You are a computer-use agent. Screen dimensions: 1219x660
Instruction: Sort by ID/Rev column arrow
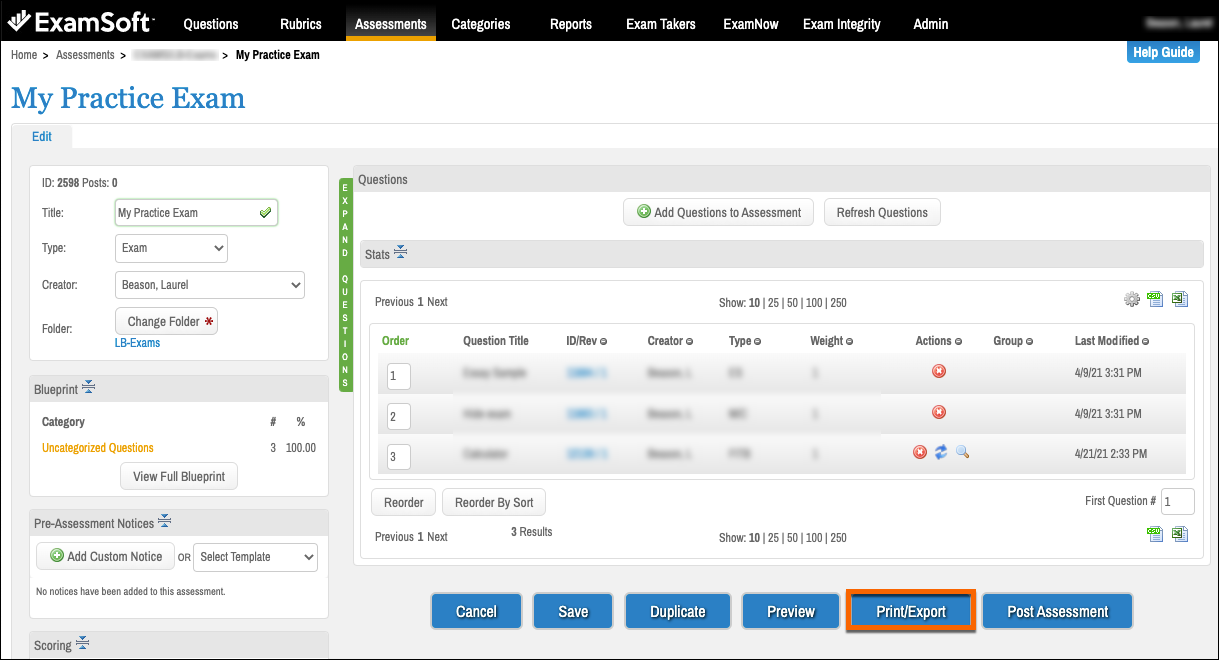coord(604,342)
